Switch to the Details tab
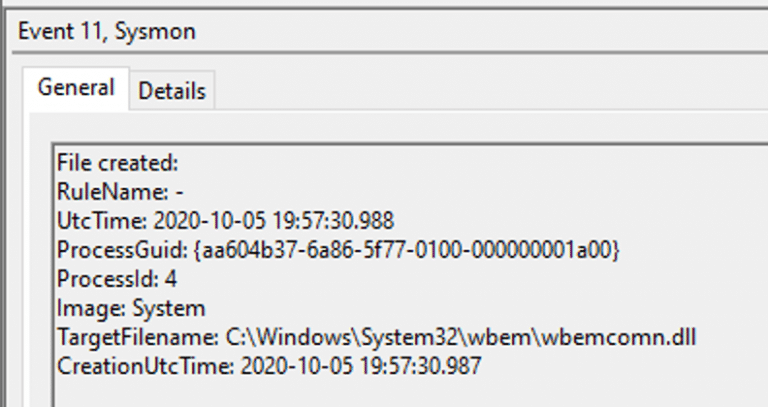Viewport: 768px width, 407px height. coord(172,91)
